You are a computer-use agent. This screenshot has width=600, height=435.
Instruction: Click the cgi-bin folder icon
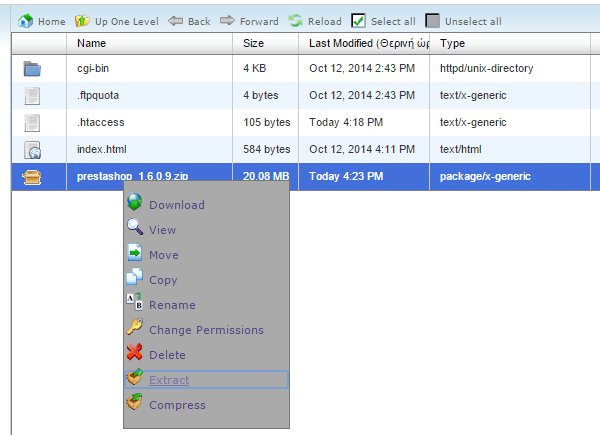coord(32,69)
